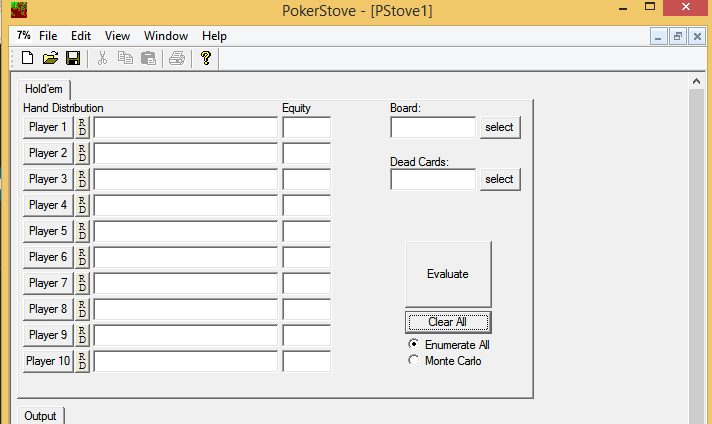
Task: Click into Player 2 hand distribution field
Action: tap(185, 153)
